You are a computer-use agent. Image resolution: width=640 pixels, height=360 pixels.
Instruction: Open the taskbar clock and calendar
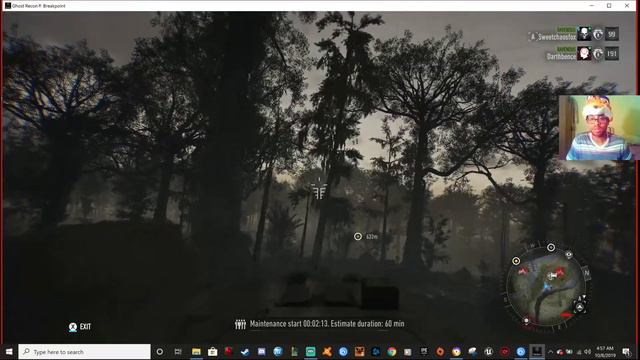605,351
